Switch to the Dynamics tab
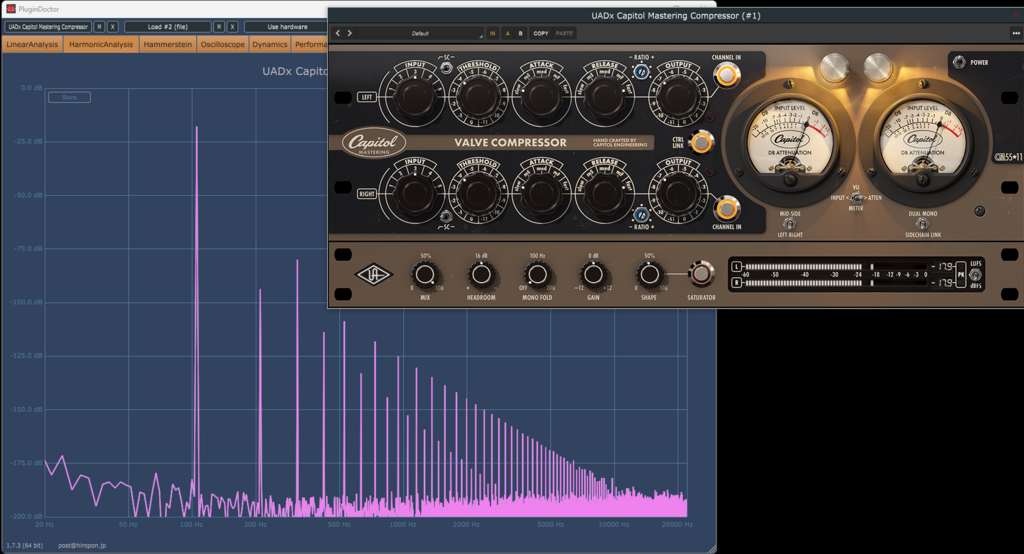The image size is (1024, 554). tap(270, 44)
